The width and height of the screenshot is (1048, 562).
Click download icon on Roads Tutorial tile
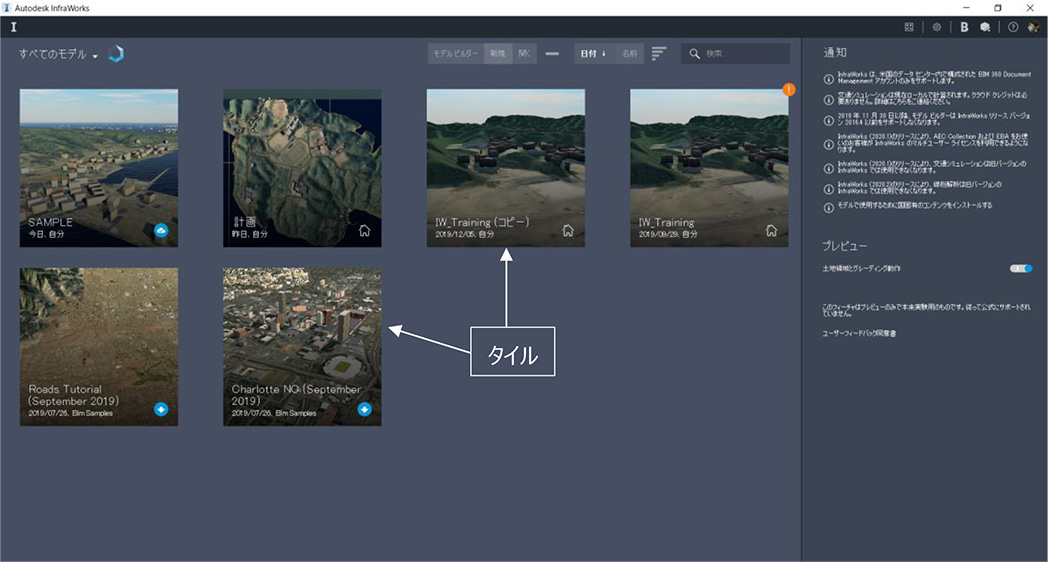point(161,409)
